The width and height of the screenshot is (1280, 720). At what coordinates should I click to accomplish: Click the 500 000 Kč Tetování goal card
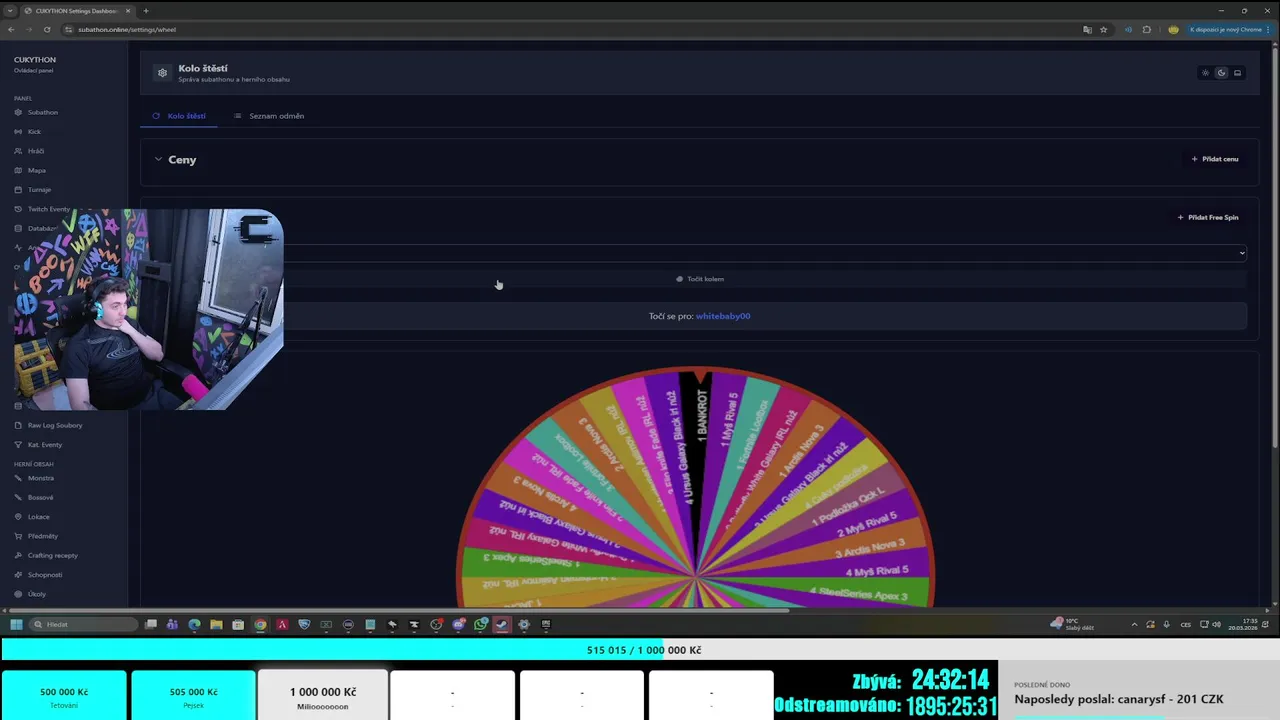point(64,696)
